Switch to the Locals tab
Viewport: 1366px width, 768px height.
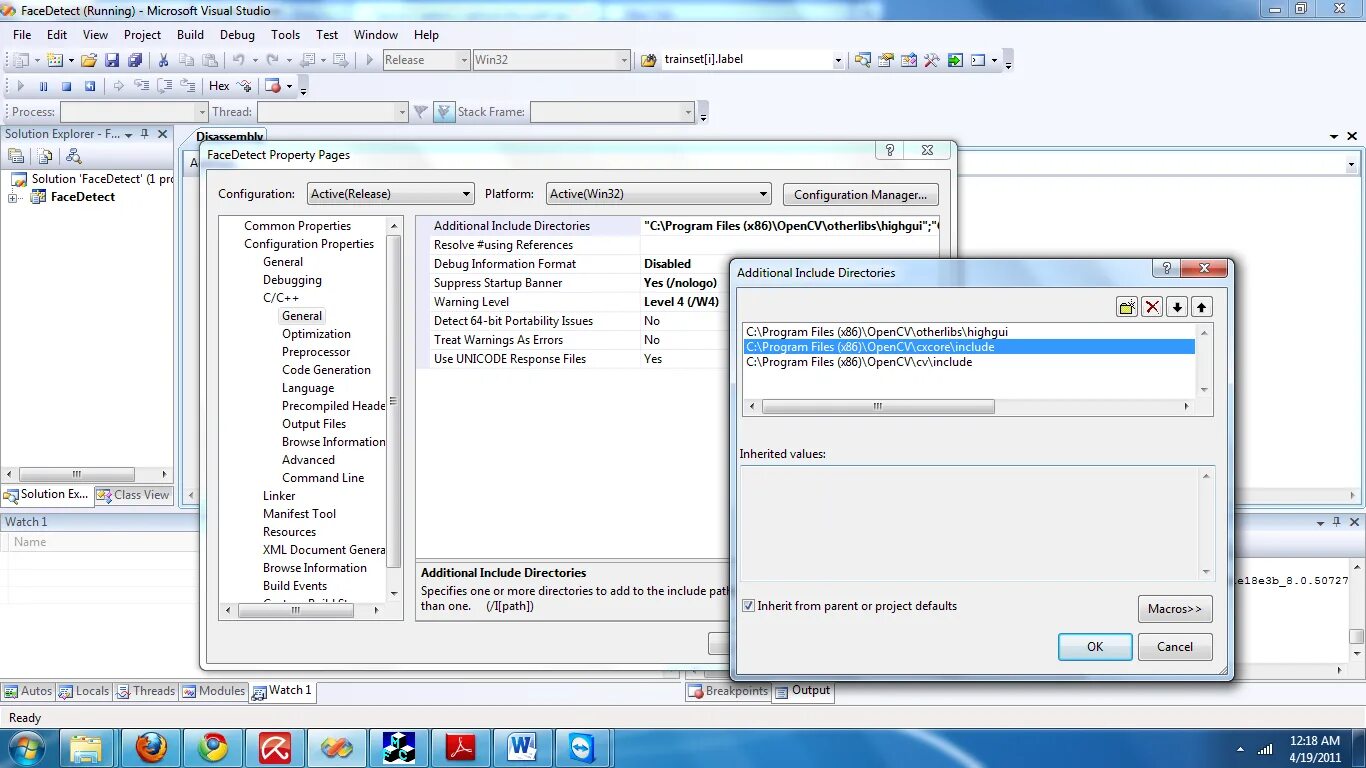[84, 691]
